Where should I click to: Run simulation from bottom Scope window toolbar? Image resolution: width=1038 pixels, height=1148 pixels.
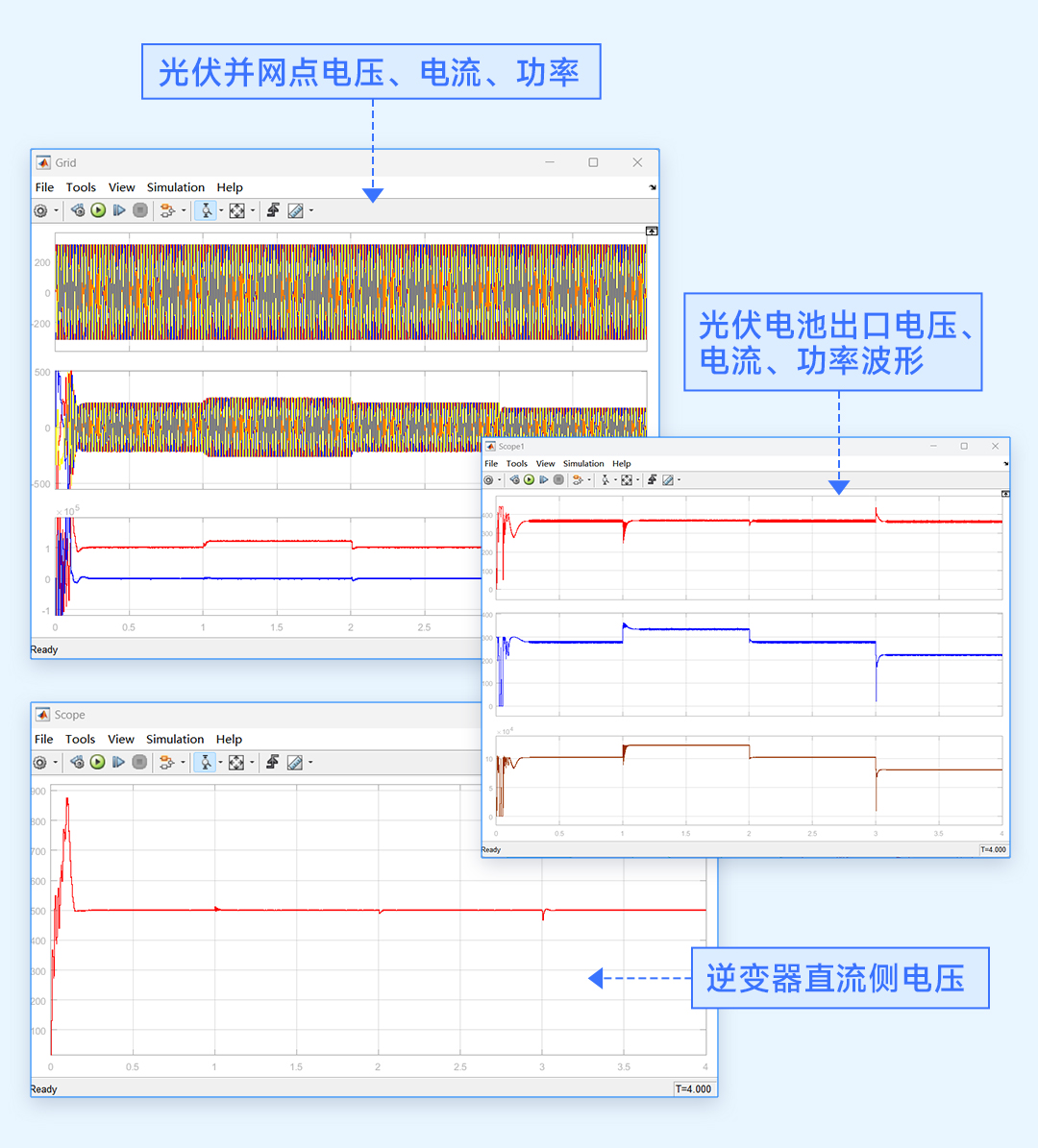tap(97, 763)
